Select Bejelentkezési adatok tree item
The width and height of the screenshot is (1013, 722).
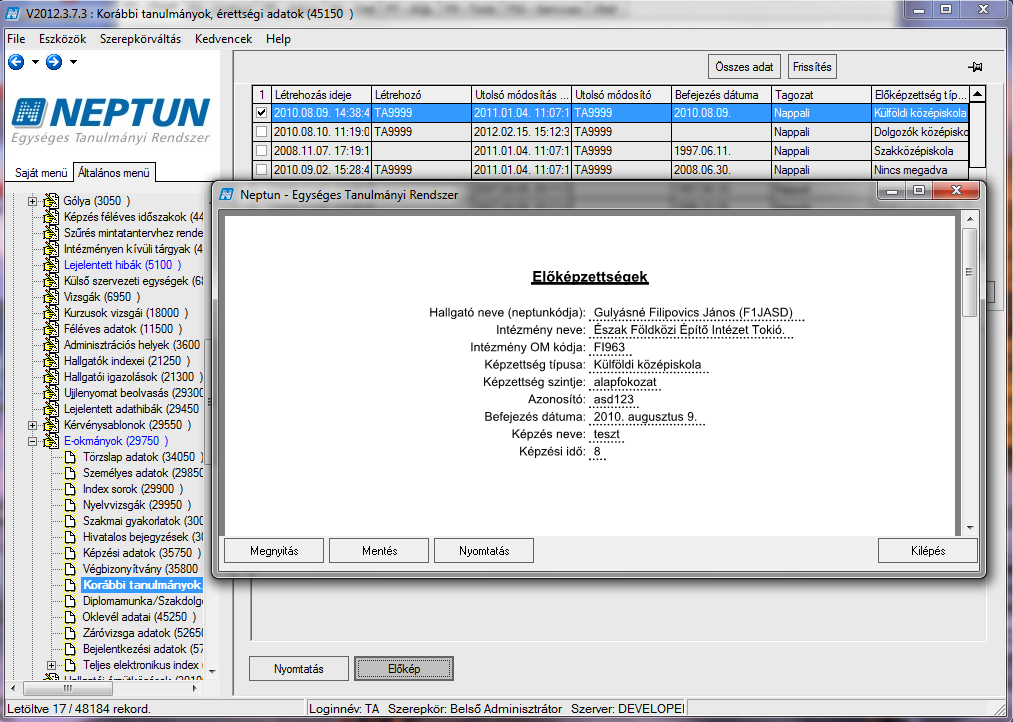pos(143,649)
